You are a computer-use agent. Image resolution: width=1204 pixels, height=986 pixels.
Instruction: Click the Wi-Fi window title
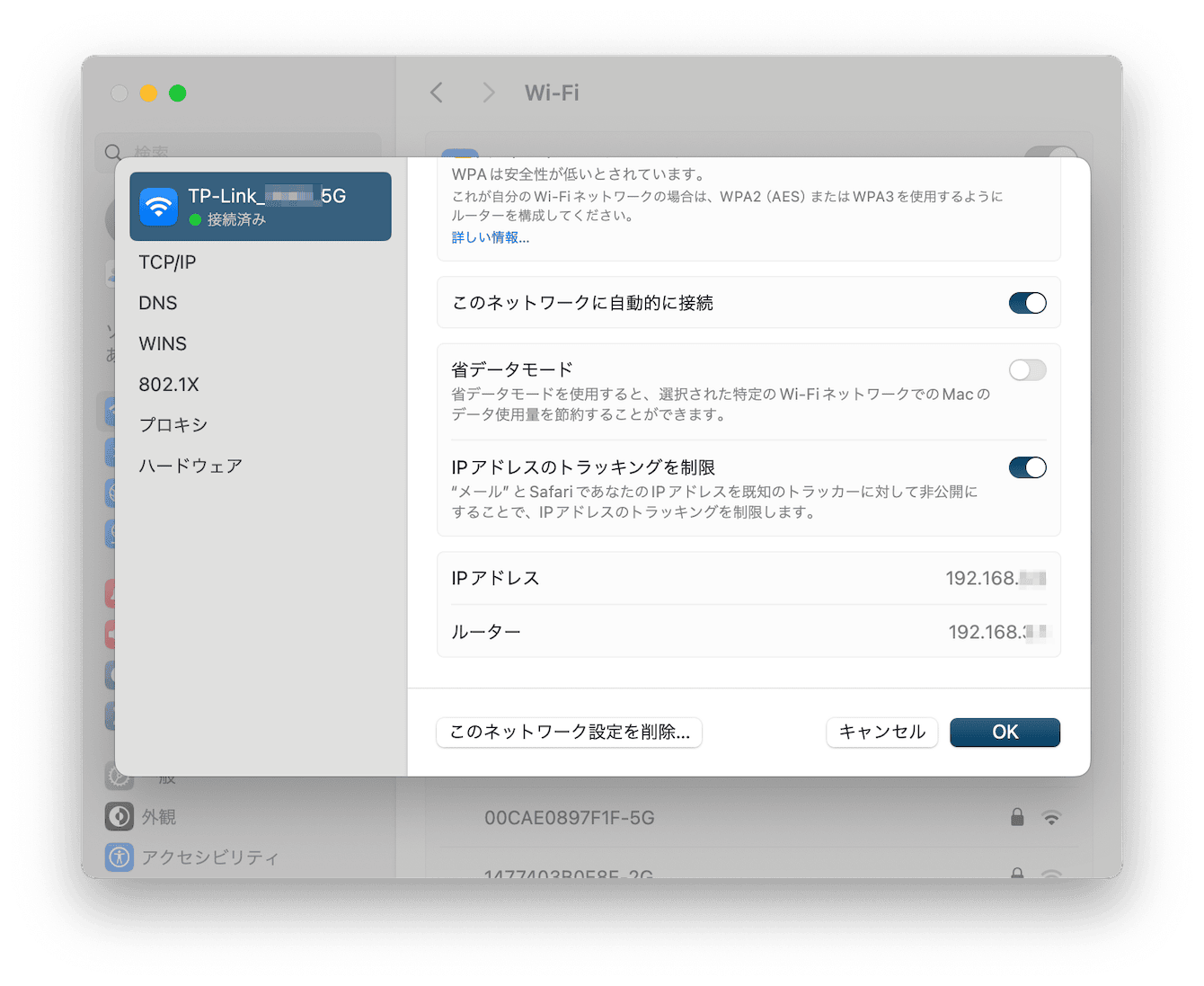tap(552, 93)
